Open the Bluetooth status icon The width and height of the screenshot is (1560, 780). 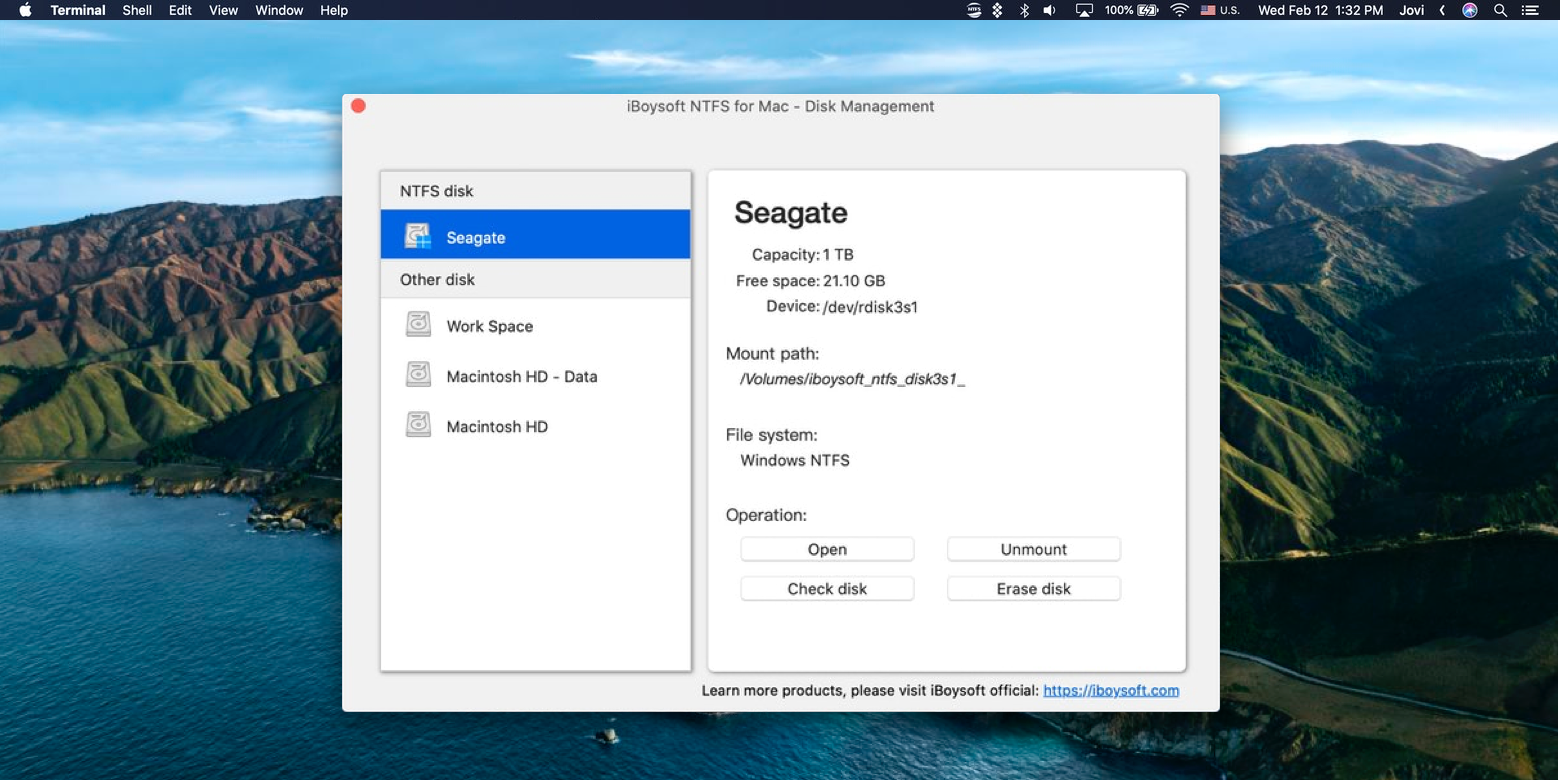tap(1024, 10)
